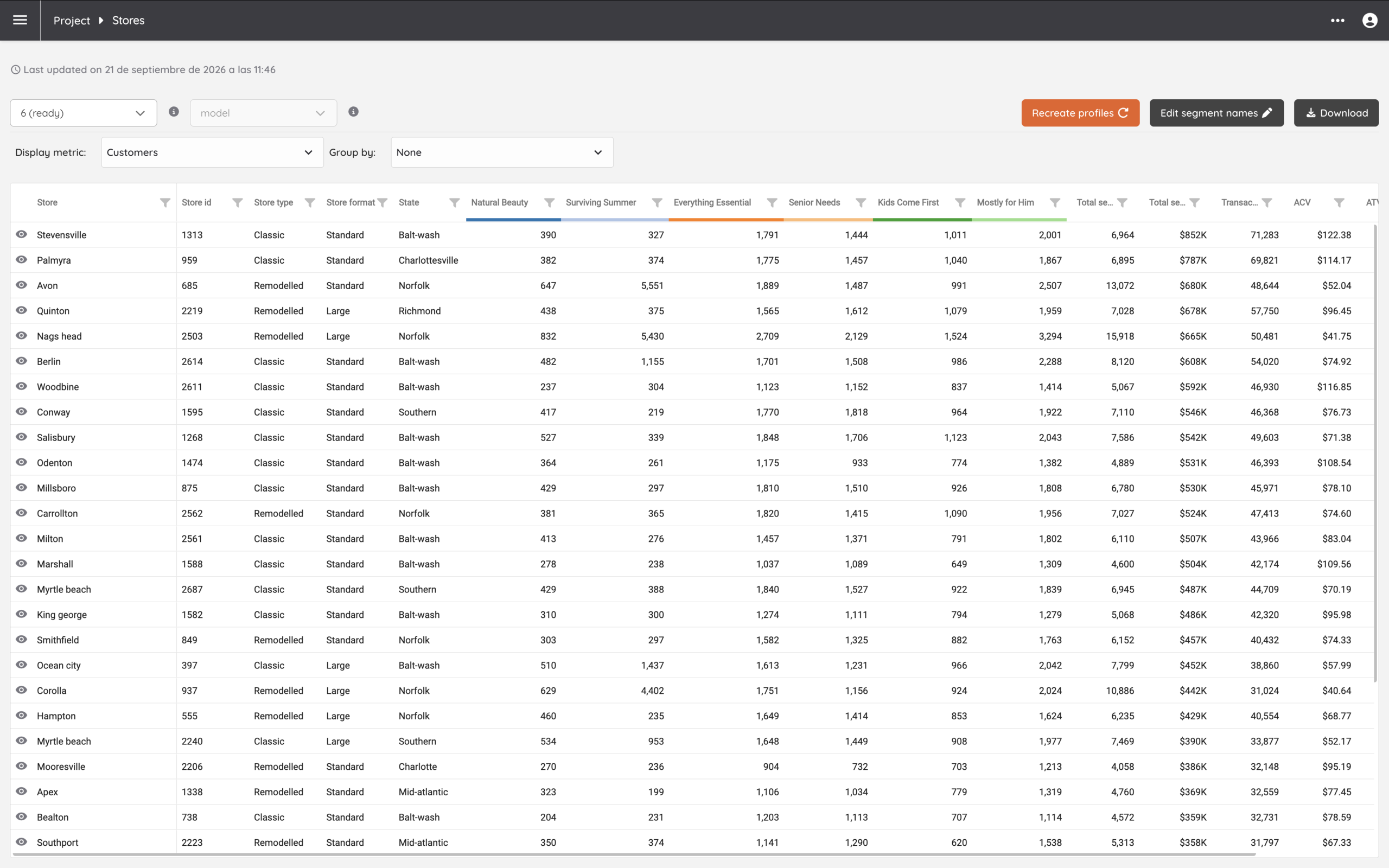Click the vertical table scrollbar
This screenshot has height=868, width=1389.
pos(1375,454)
